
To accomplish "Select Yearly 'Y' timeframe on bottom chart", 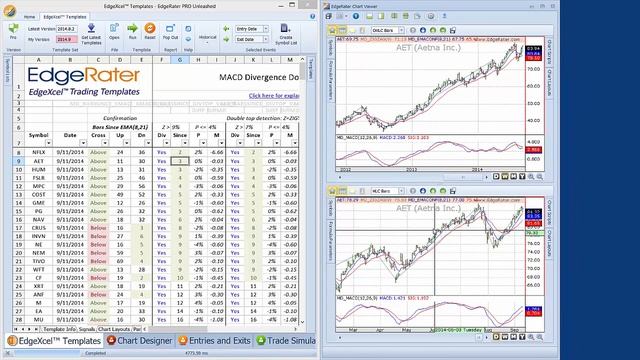I will click(522, 337).
